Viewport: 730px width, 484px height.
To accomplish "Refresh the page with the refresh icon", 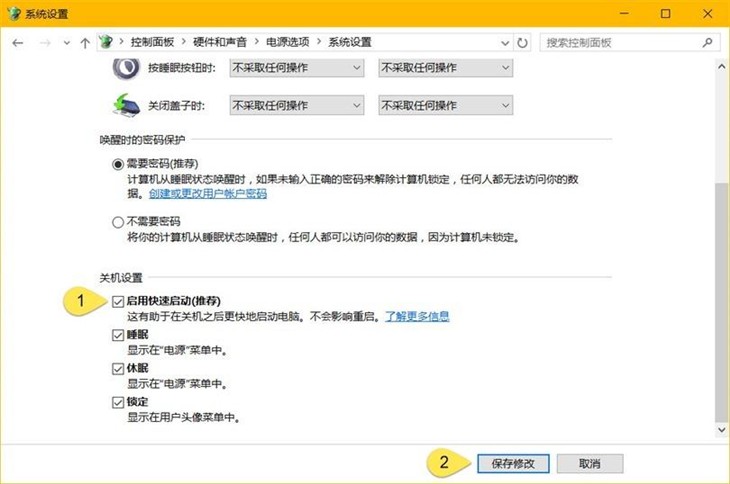I will tap(522, 43).
